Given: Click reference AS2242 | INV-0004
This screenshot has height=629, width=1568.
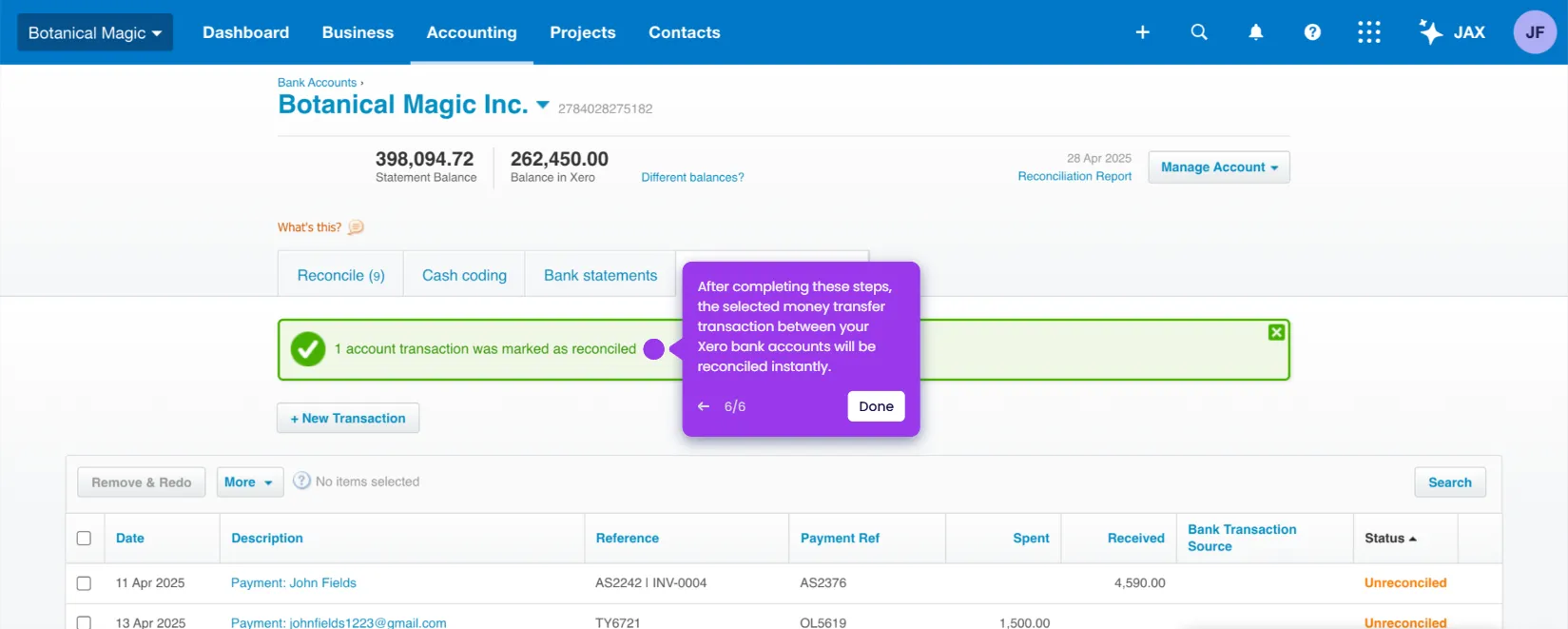Looking at the screenshot, I should click(x=651, y=583).
